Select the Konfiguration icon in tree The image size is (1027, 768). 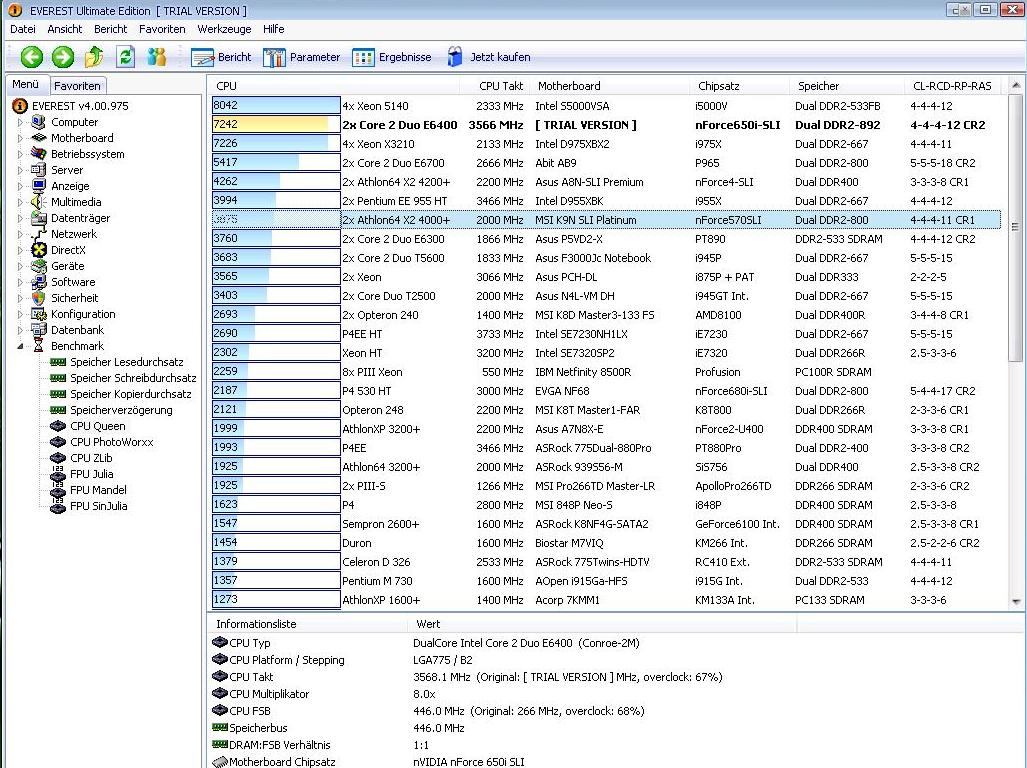tap(39, 314)
